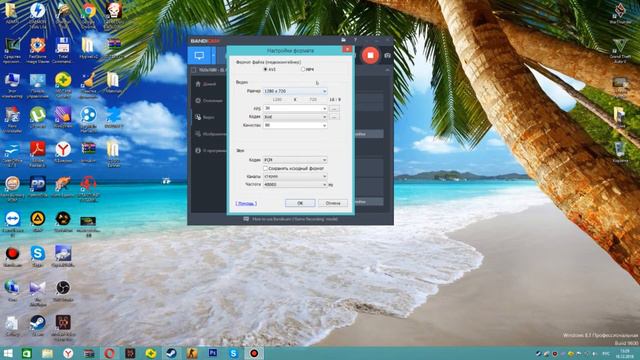Expand the recording mode arrow beside screen icon

tap(213, 56)
